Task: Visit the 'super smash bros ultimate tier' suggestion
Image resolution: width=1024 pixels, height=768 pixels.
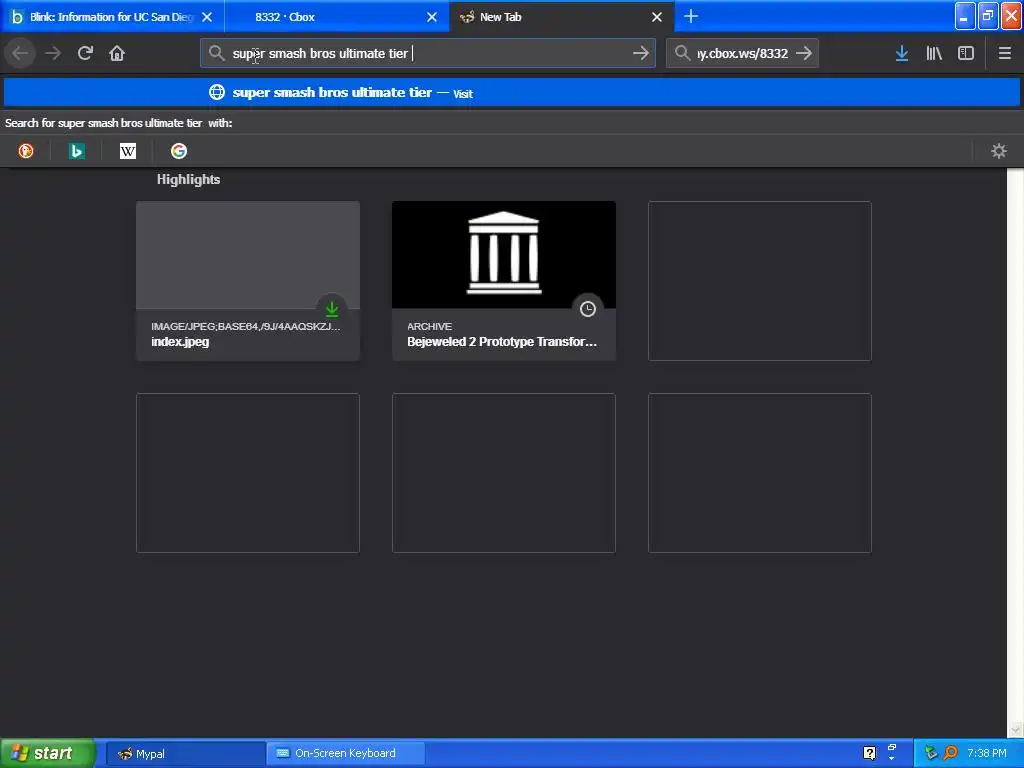Action: 511,92
